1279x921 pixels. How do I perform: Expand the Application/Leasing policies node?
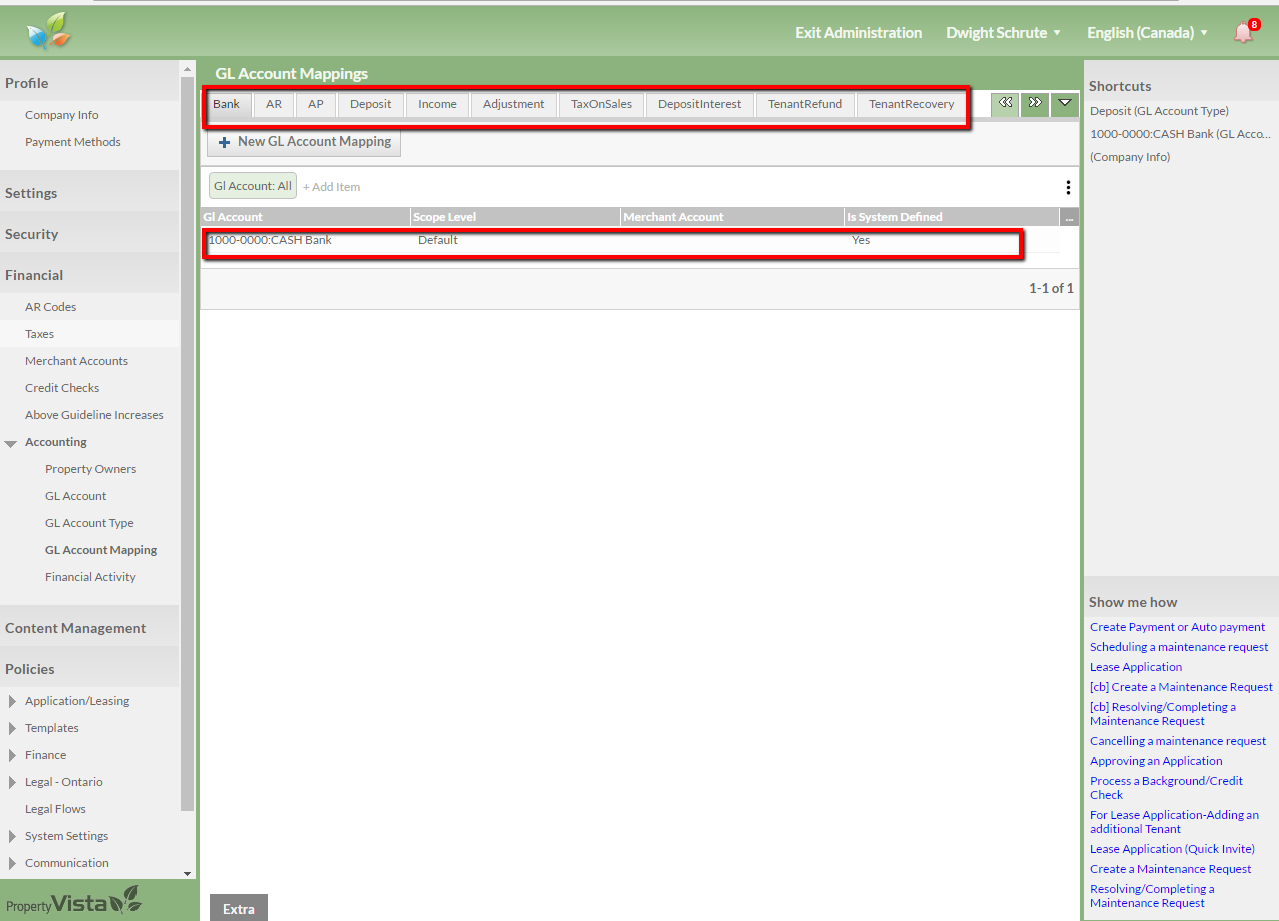point(12,701)
